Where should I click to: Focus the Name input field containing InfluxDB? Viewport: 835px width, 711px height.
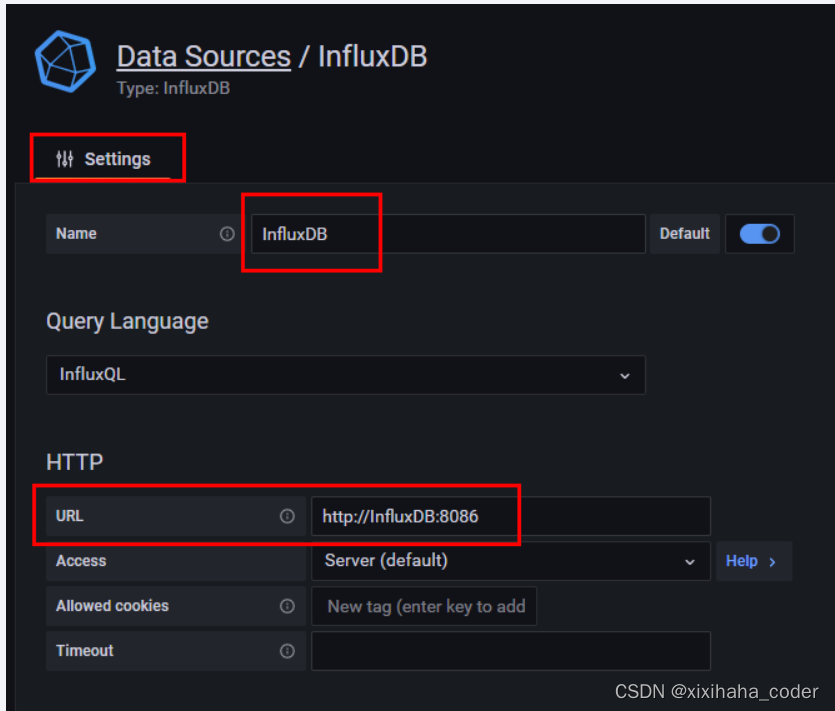click(448, 234)
